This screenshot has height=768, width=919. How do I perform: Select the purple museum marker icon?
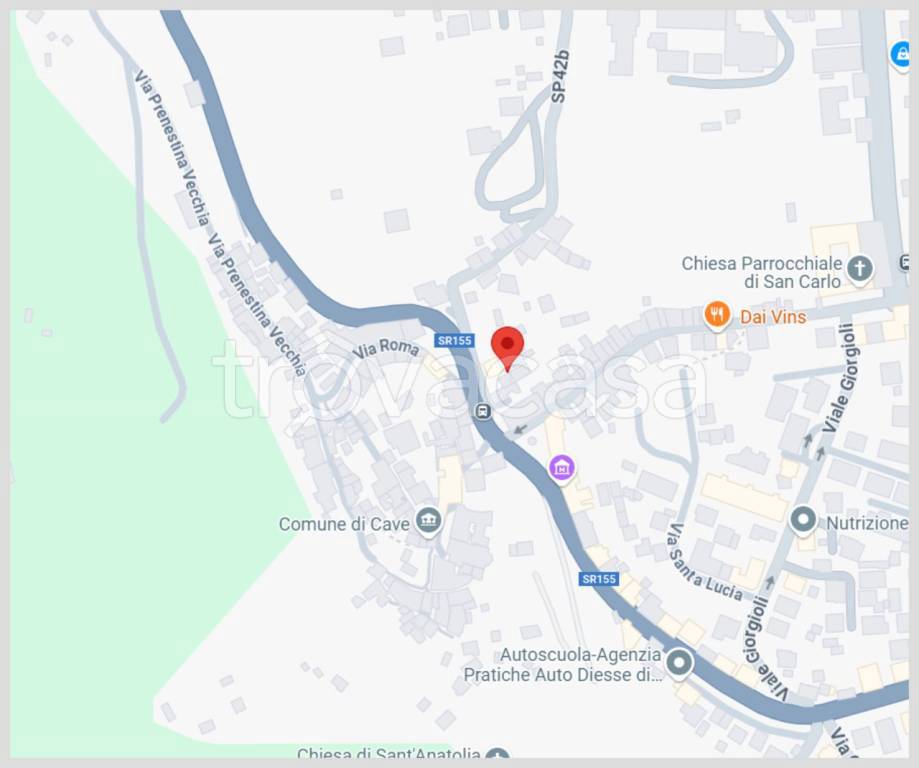pyautogui.click(x=562, y=467)
